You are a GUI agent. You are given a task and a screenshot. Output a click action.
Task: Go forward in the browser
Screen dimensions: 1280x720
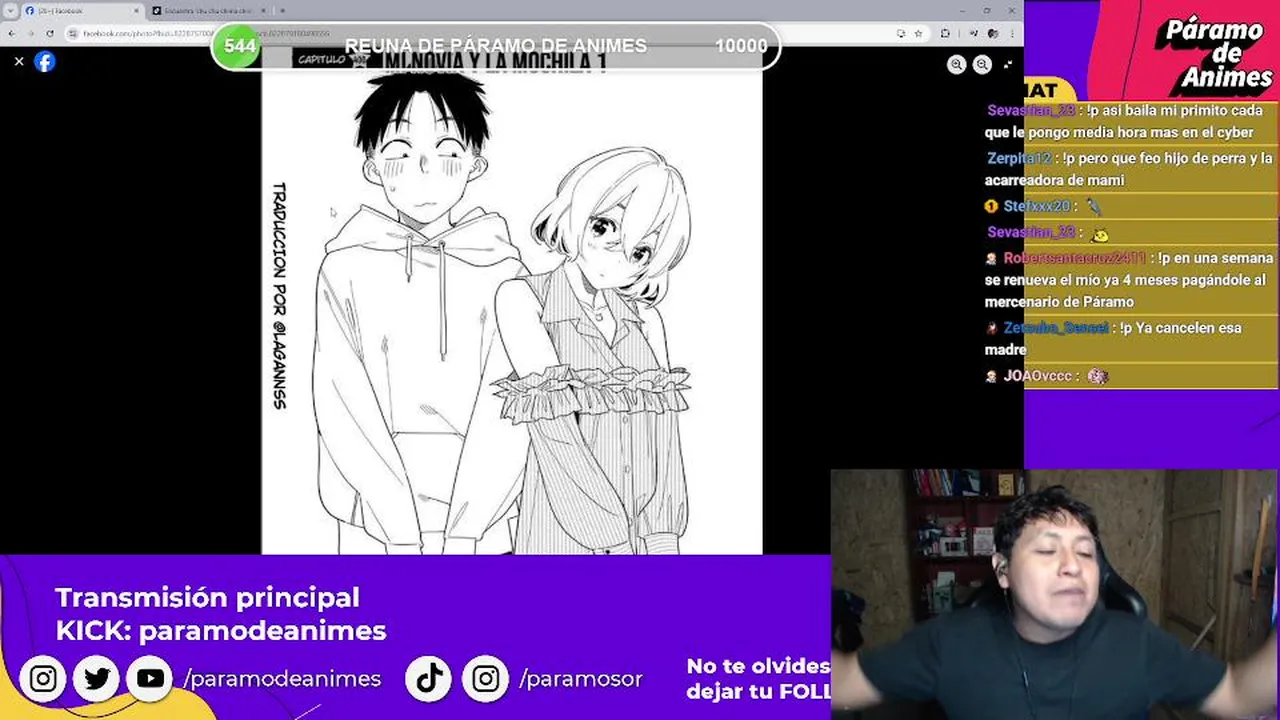coord(30,33)
